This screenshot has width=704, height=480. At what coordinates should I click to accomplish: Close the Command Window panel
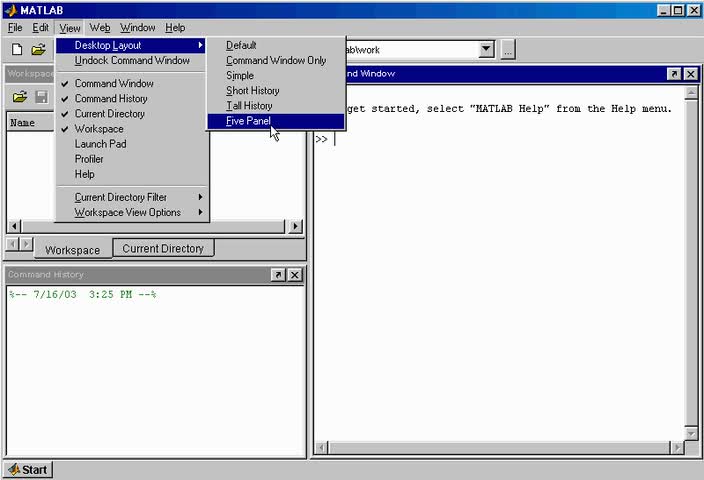click(691, 74)
